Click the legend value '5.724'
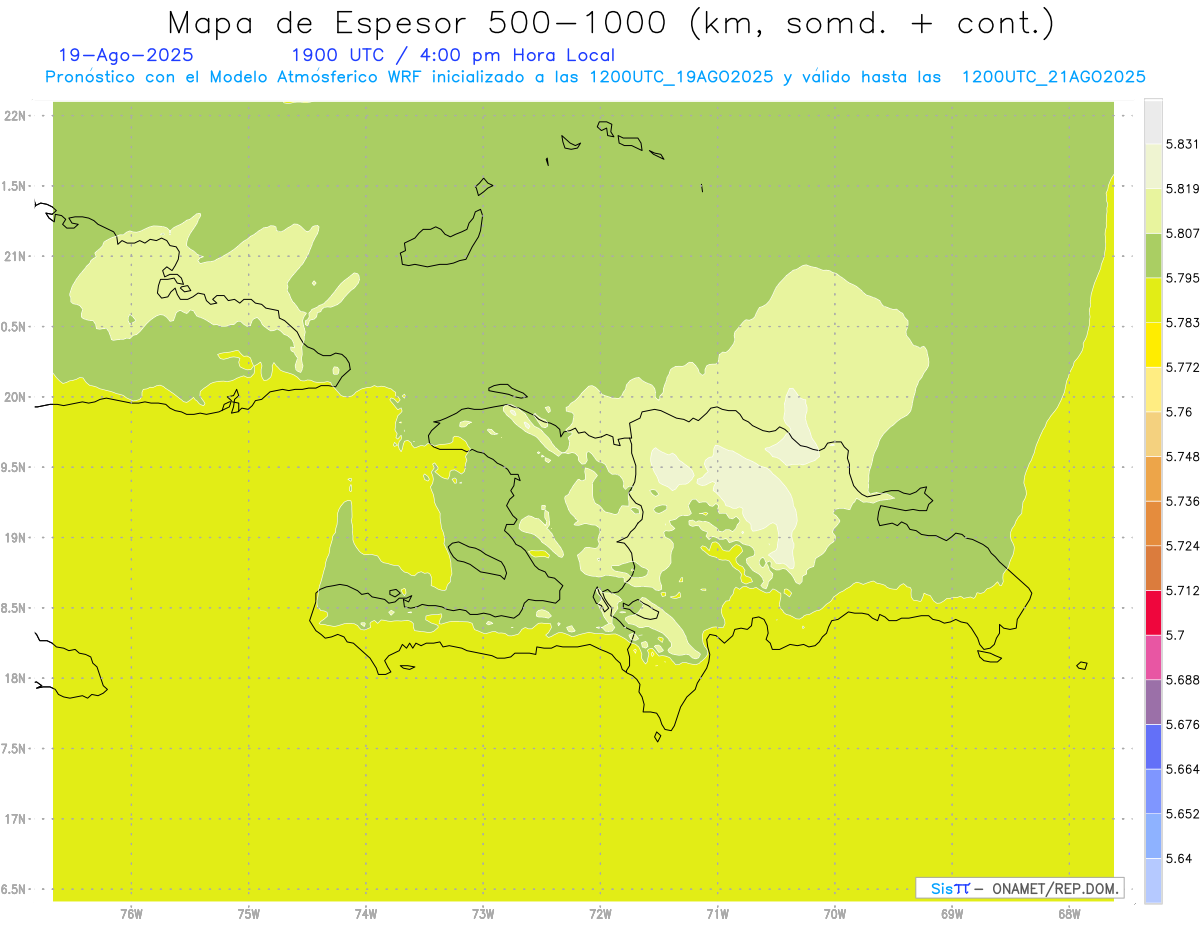Screen dimensions: 1200x927 tap(1182, 546)
